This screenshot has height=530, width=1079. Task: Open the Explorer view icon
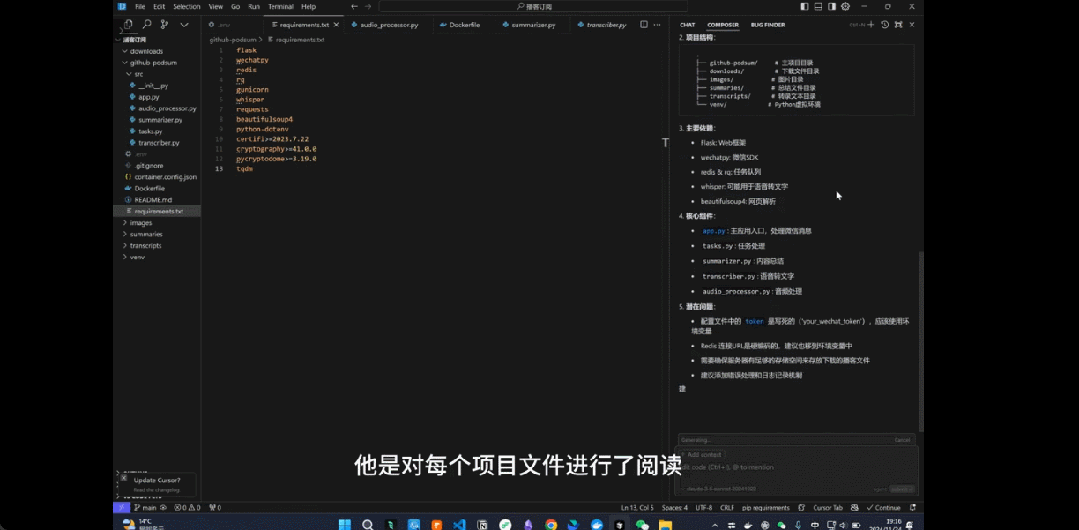coord(128,24)
